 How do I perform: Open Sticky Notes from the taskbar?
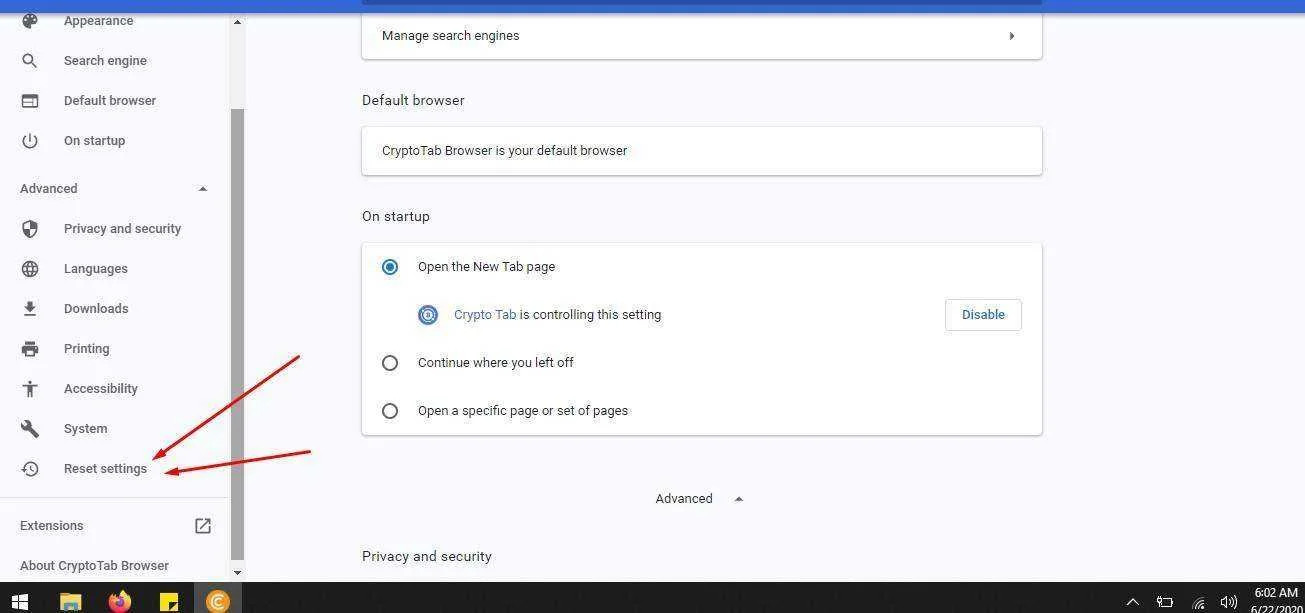click(168, 601)
